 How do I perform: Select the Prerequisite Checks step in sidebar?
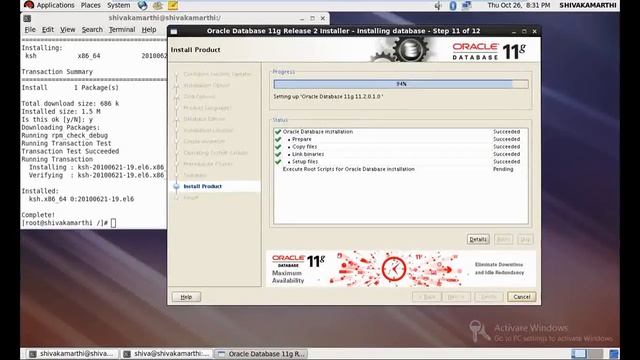pyautogui.click(x=208, y=164)
